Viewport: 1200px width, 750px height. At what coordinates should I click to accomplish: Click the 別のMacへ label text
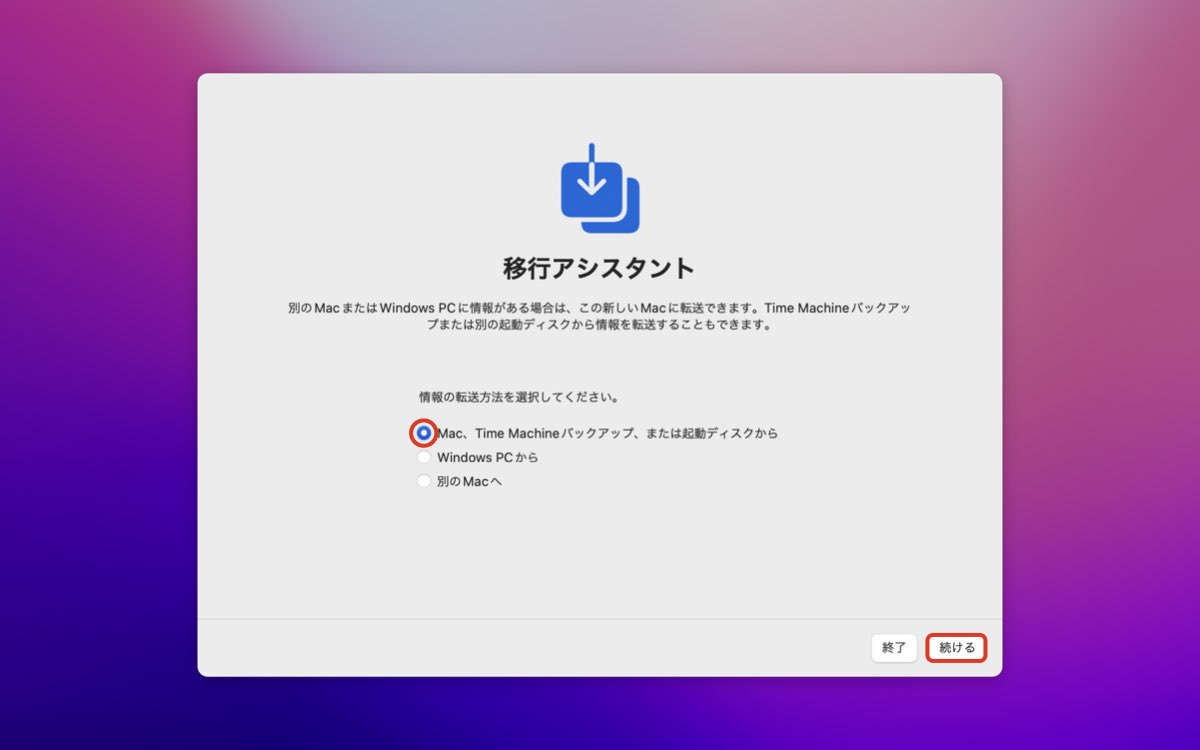(x=470, y=481)
